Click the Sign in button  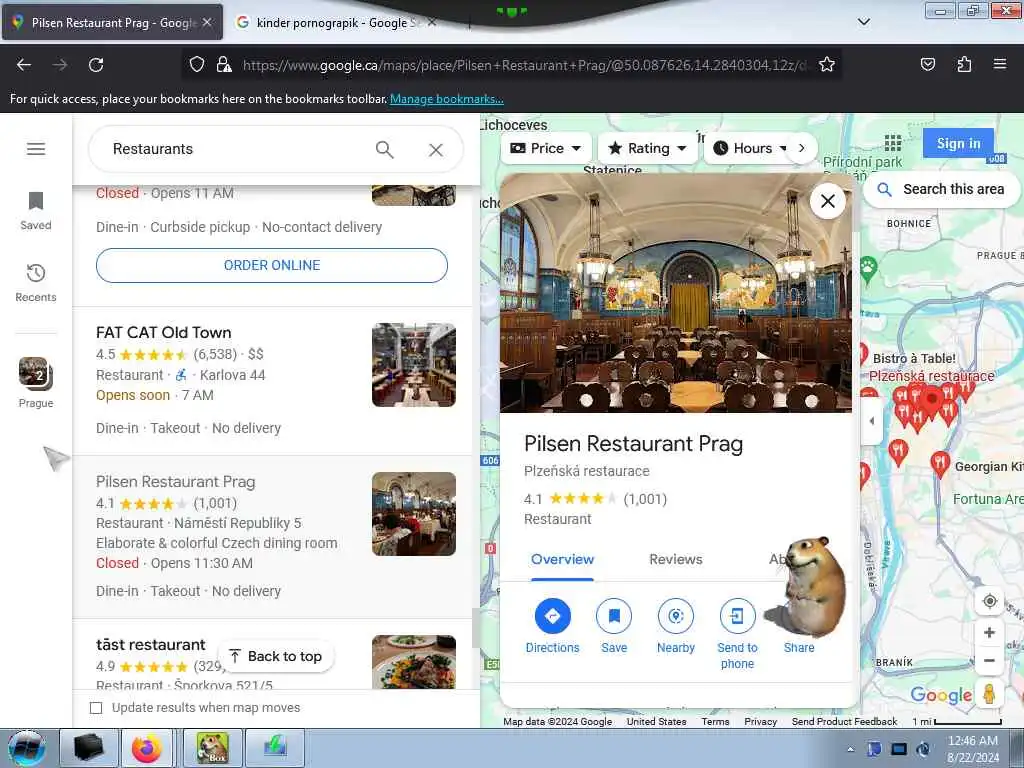[x=958, y=143]
